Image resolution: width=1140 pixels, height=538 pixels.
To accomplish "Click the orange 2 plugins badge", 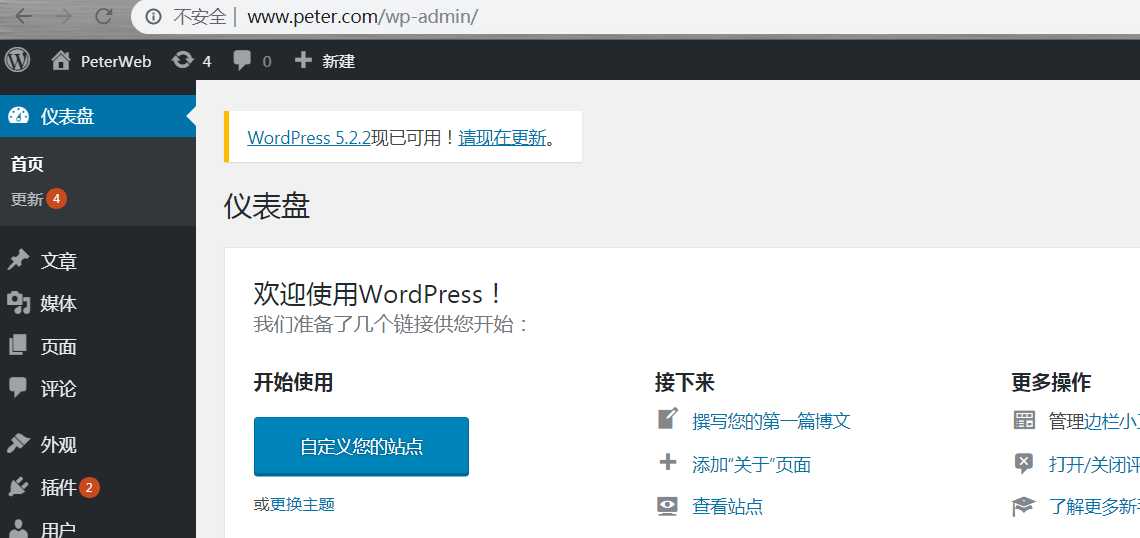I will click(x=89, y=488).
